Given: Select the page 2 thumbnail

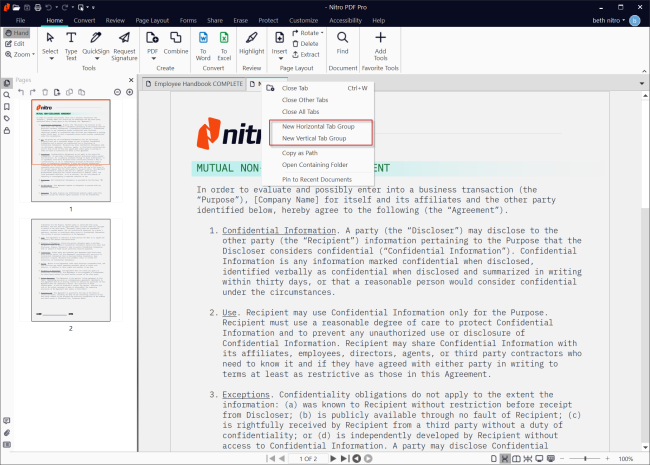Looking at the screenshot, I should (x=70, y=270).
